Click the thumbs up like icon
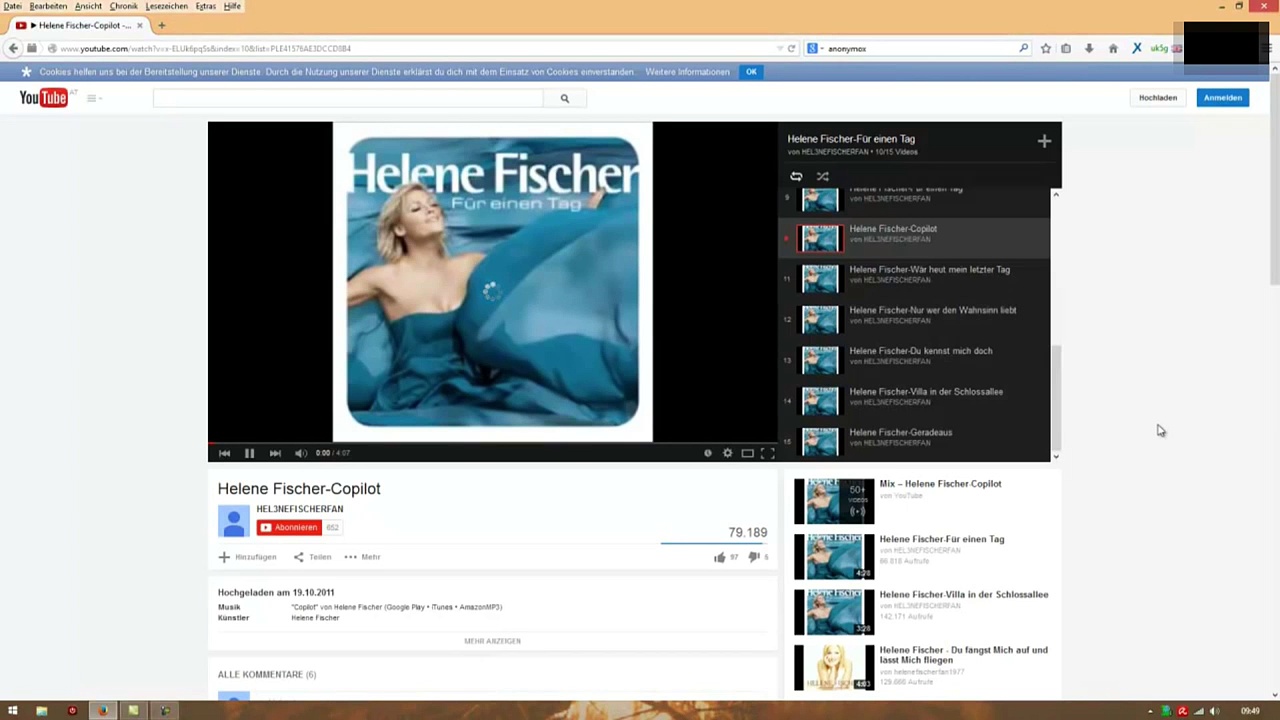Viewport: 1280px width, 720px height. tap(719, 557)
